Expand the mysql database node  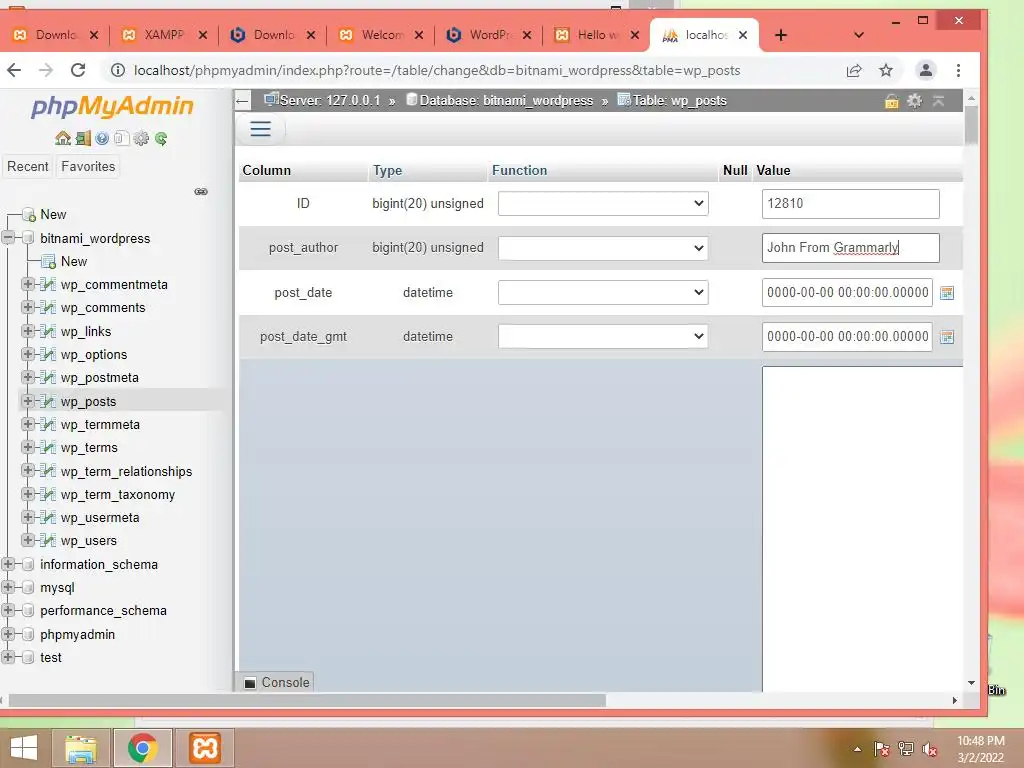pyautogui.click(x=8, y=587)
